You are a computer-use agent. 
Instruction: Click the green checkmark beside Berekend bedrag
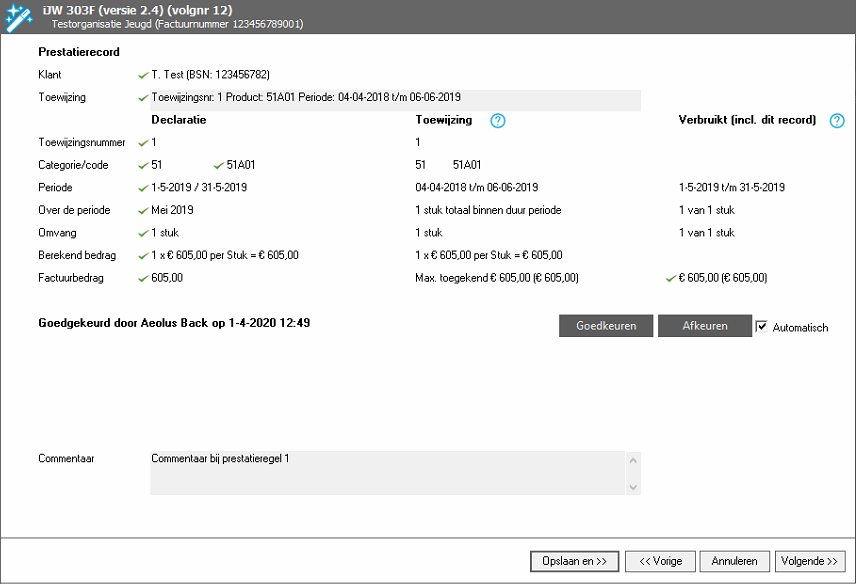tap(143, 255)
